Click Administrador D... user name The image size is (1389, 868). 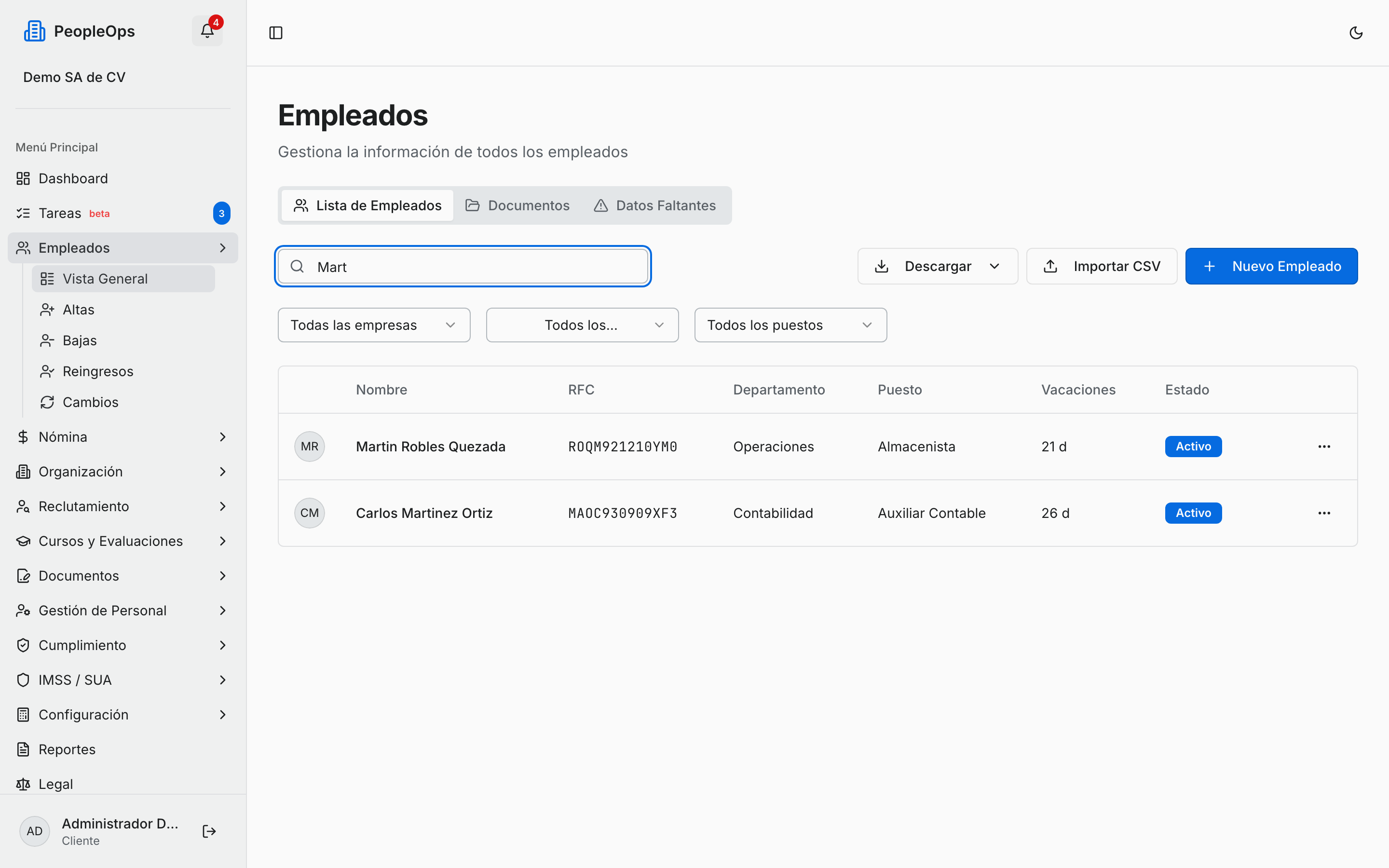(x=120, y=823)
